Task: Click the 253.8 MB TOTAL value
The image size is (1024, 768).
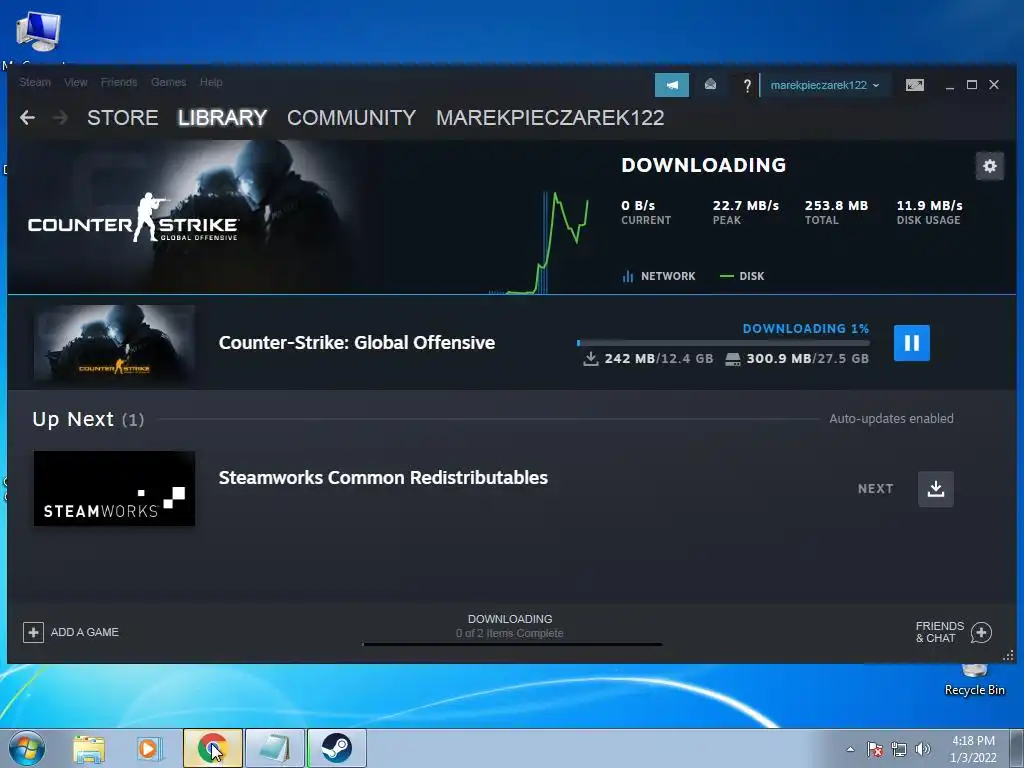Action: (837, 206)
